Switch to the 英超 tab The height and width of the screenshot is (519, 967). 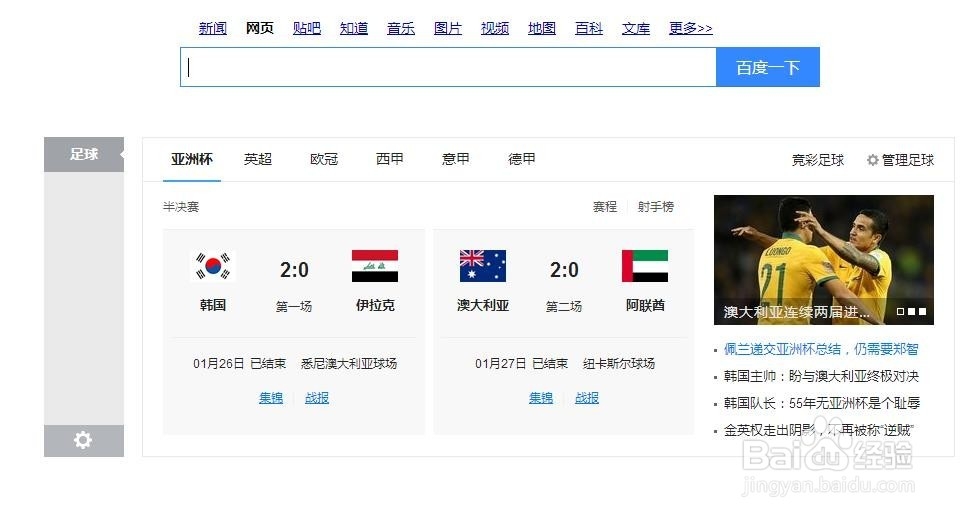(258, 159)
